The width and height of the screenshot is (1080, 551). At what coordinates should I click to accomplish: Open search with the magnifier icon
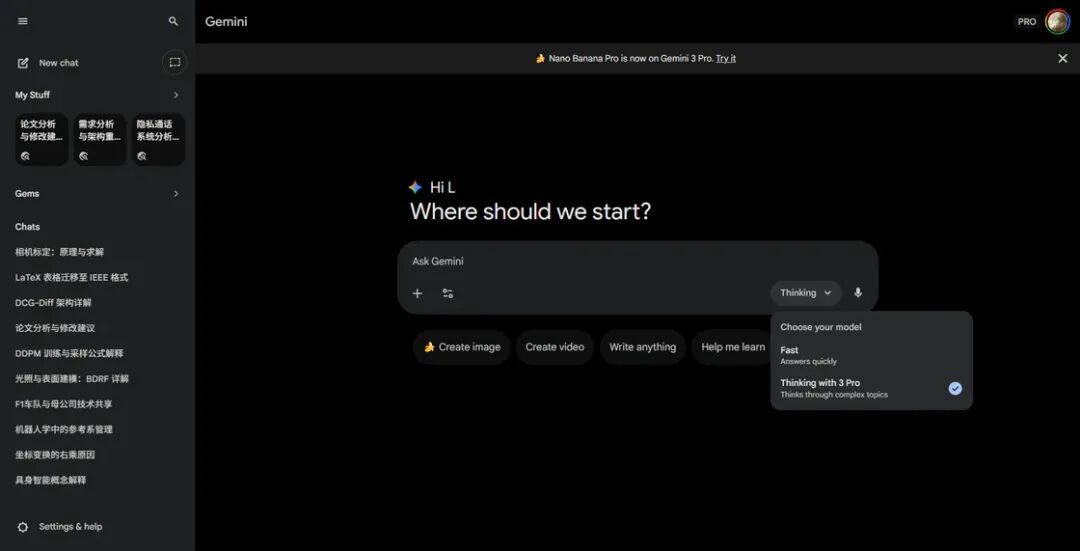coord(174,21)
